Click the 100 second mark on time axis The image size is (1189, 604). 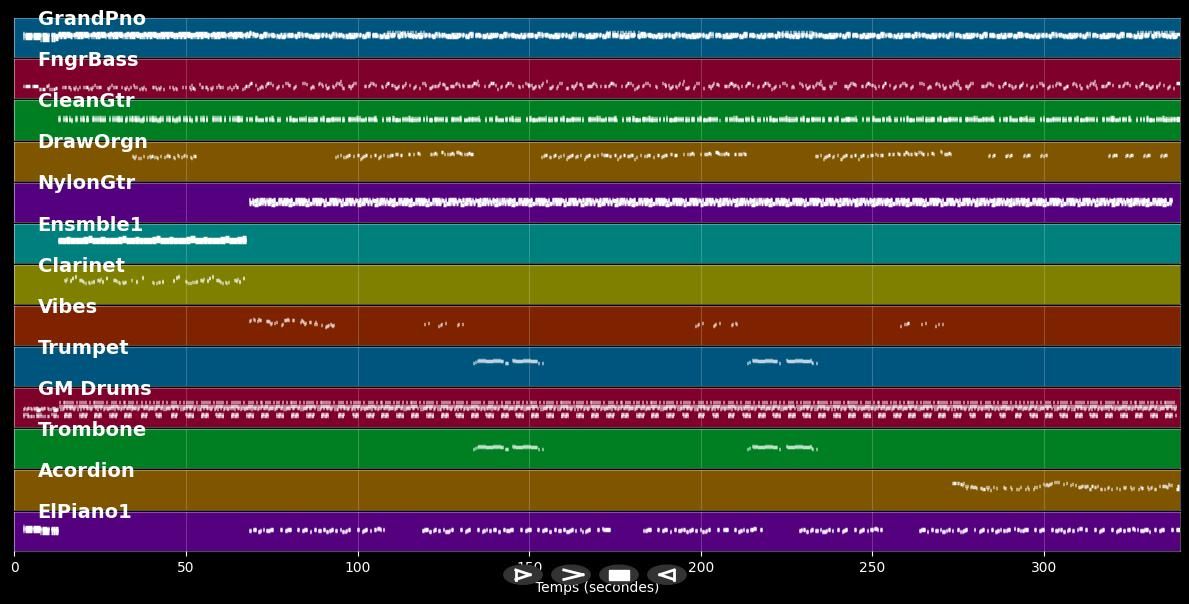357,568
